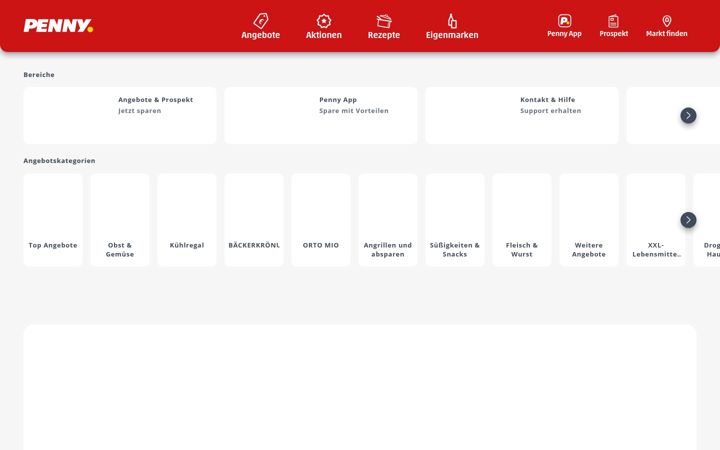Choose the XXL-Lebensmittel category
The height and width of the screenshot is (450, 720).
(656, 220)
